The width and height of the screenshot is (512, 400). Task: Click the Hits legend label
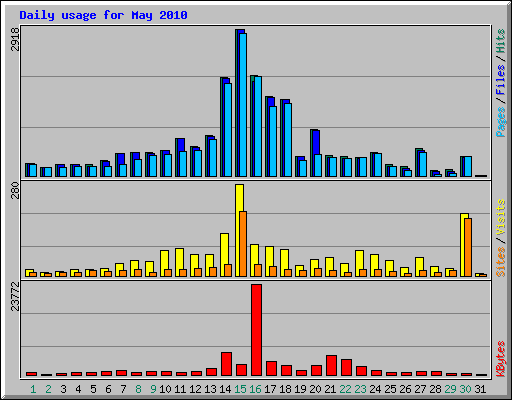(501, 41)
